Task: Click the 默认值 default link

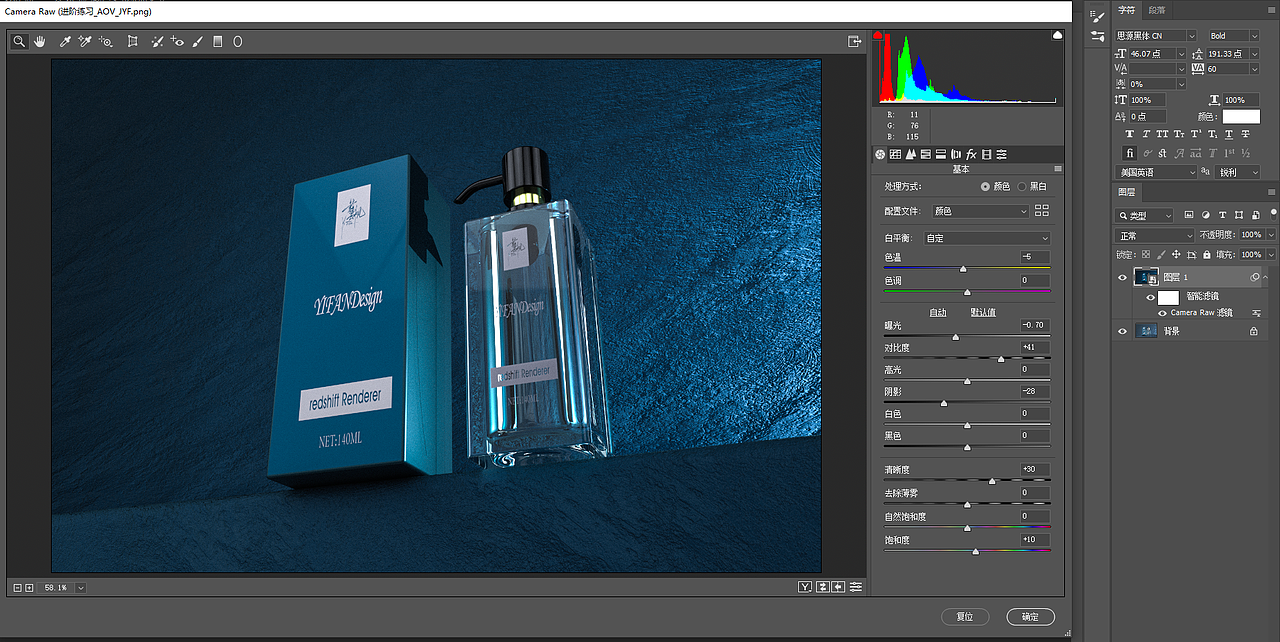Action: (983, 312)
